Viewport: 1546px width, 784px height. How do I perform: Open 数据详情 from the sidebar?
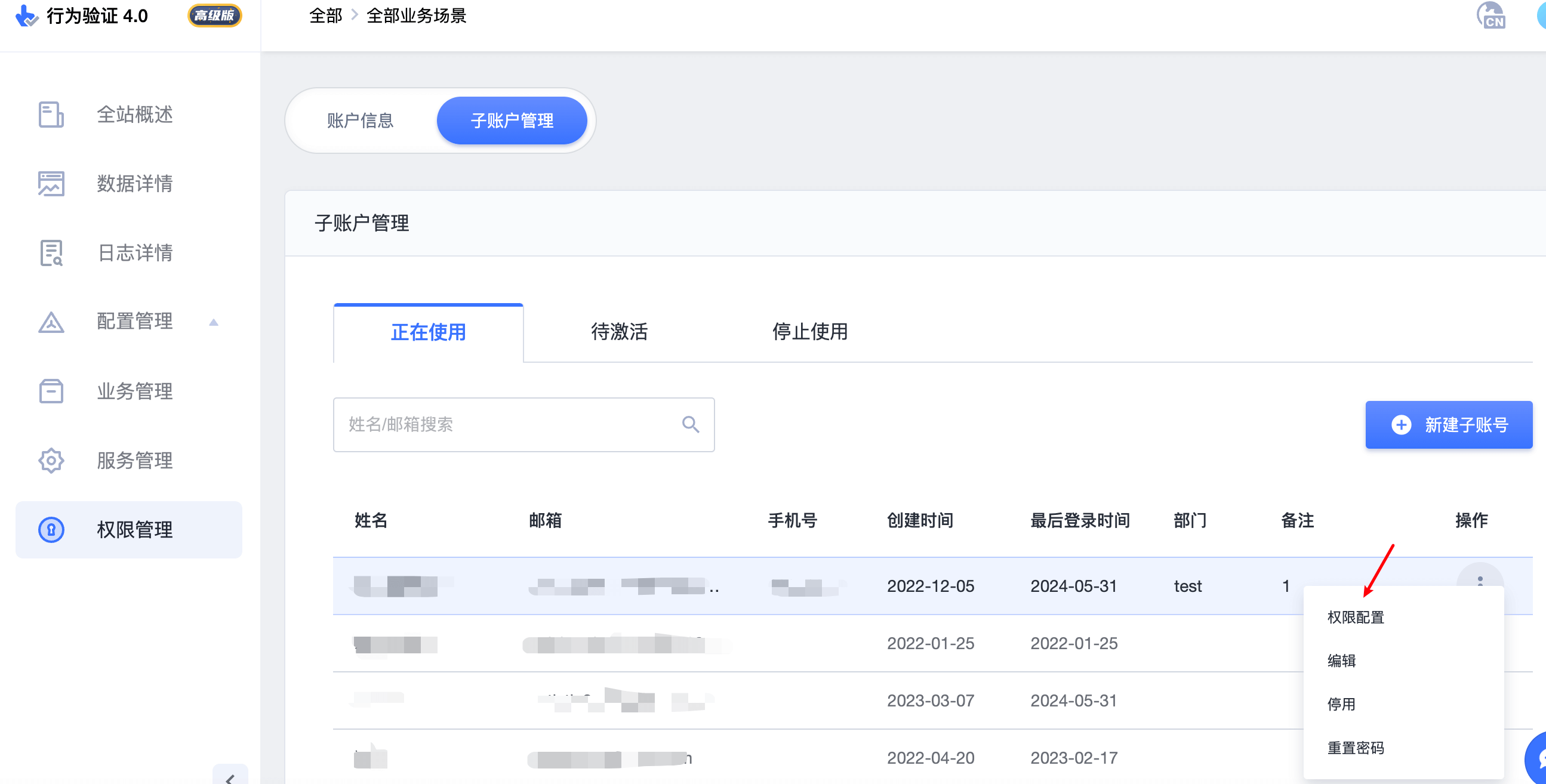coord(133,184)
